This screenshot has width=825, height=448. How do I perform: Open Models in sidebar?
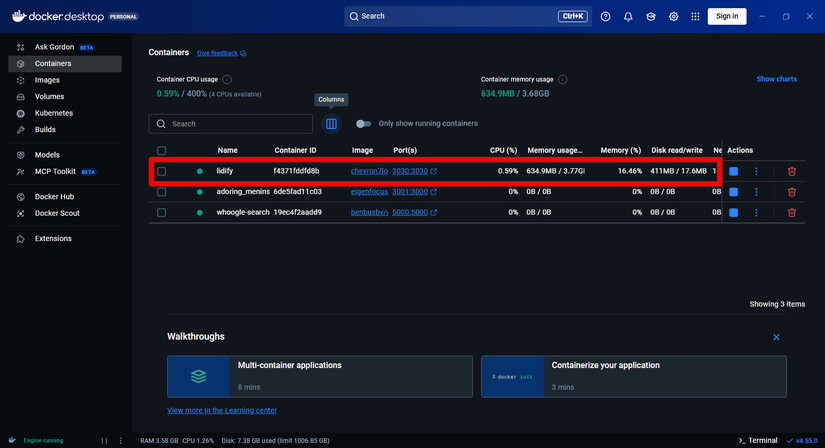[x=65, y=155]
